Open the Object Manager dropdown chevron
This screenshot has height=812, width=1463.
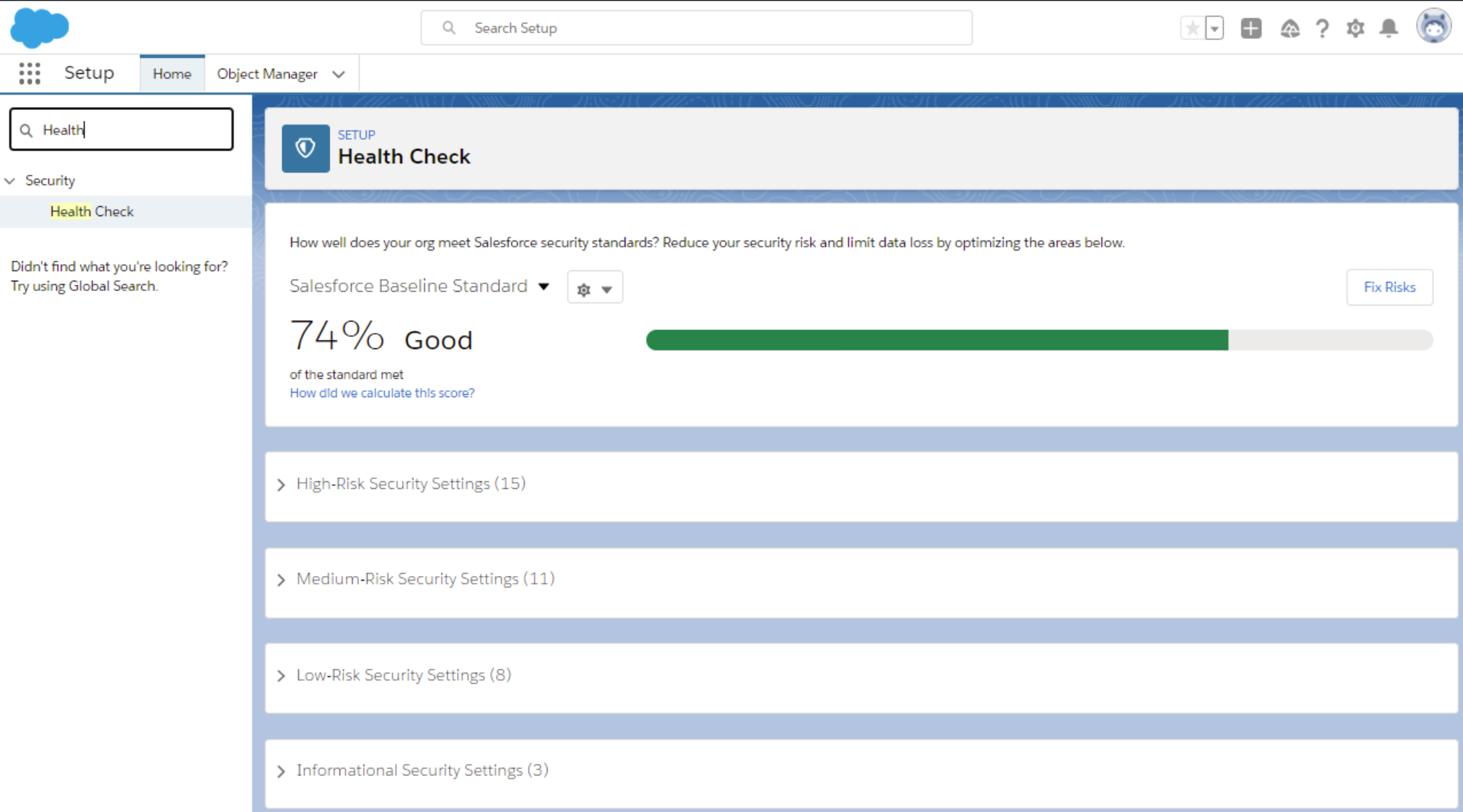point(338,74)
